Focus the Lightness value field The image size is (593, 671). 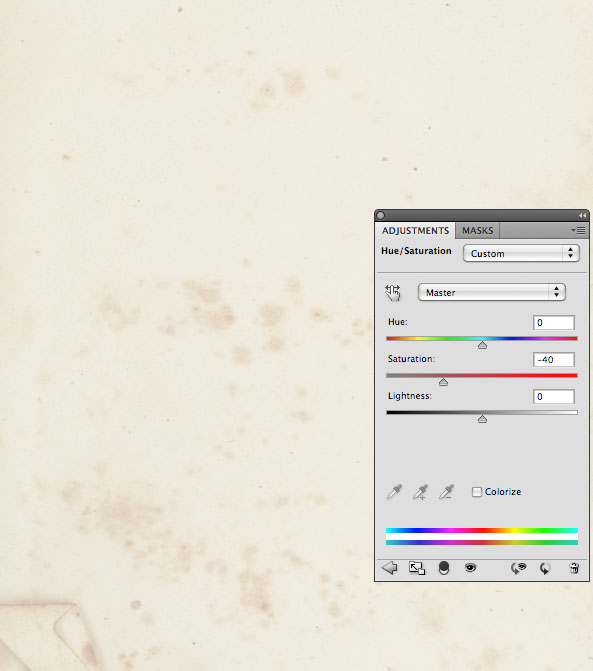[554, 397]
